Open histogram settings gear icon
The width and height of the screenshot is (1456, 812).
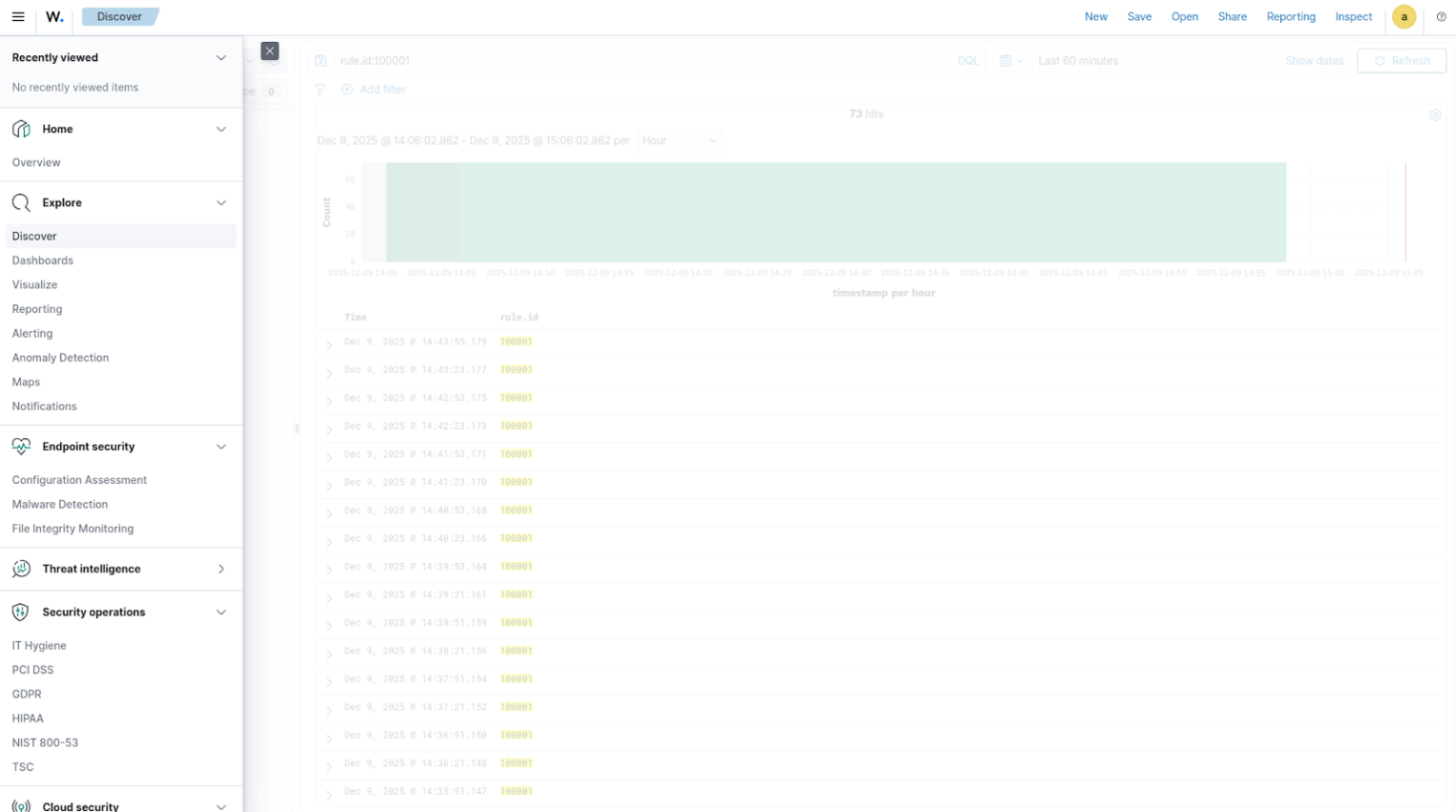tap(1434, 115)
